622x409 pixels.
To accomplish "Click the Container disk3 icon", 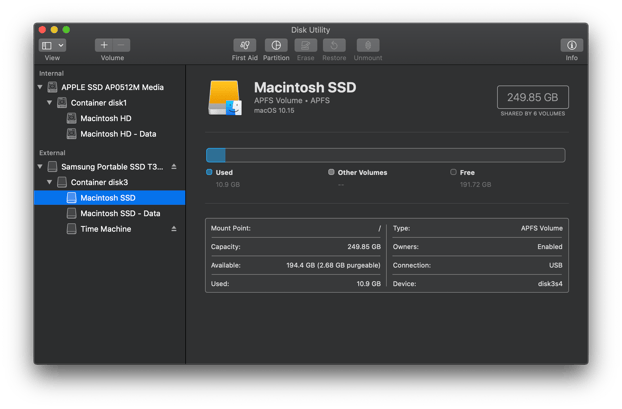I will pos(62,182).
